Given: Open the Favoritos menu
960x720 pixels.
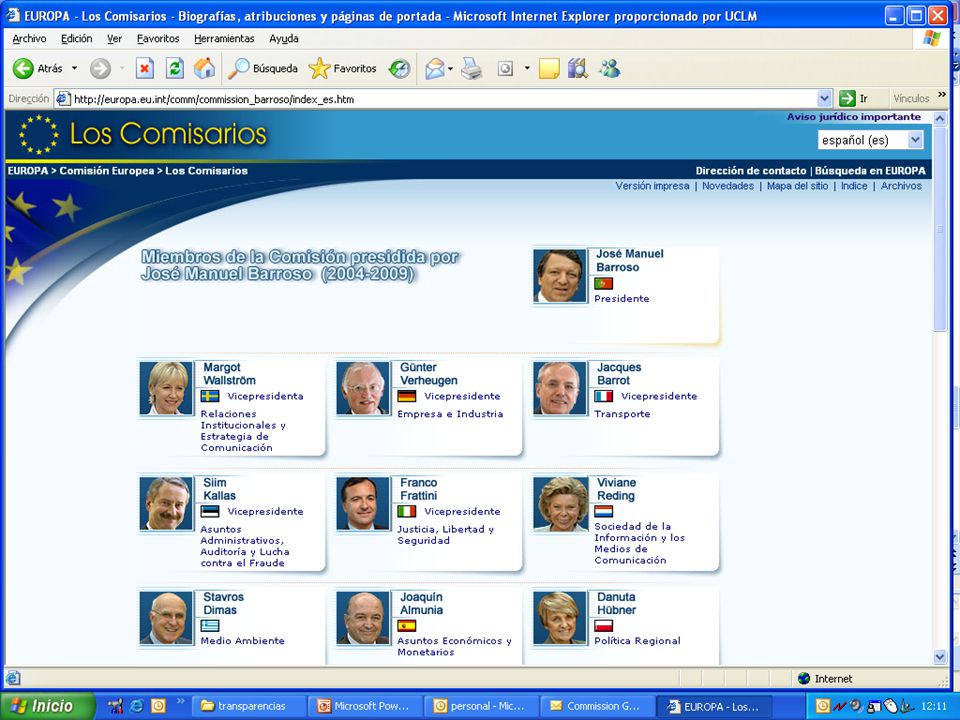Looking at the screenshot, I should pos(158,39).
